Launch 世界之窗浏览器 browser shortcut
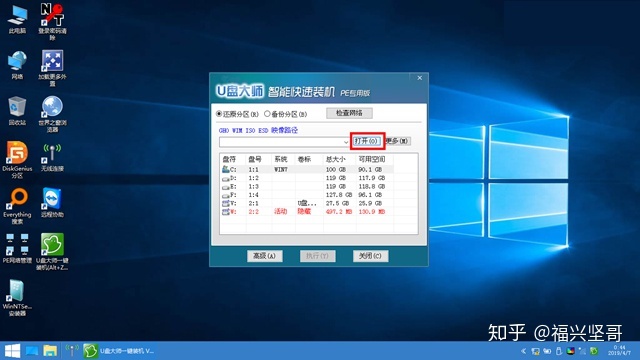The width and height of the screenshot is (640, 360). 52,114
